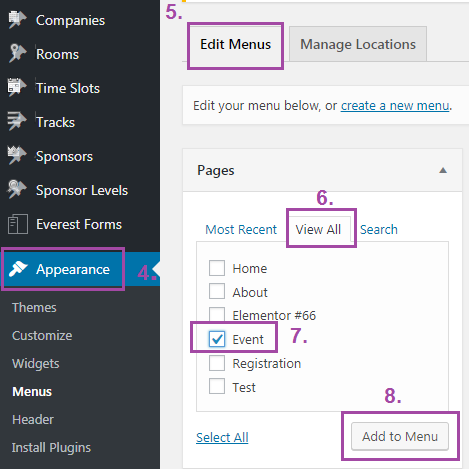Viewport: 469px width, 469px height.
Task: Click the Companies pin icon
Action: tap(17, 20)
